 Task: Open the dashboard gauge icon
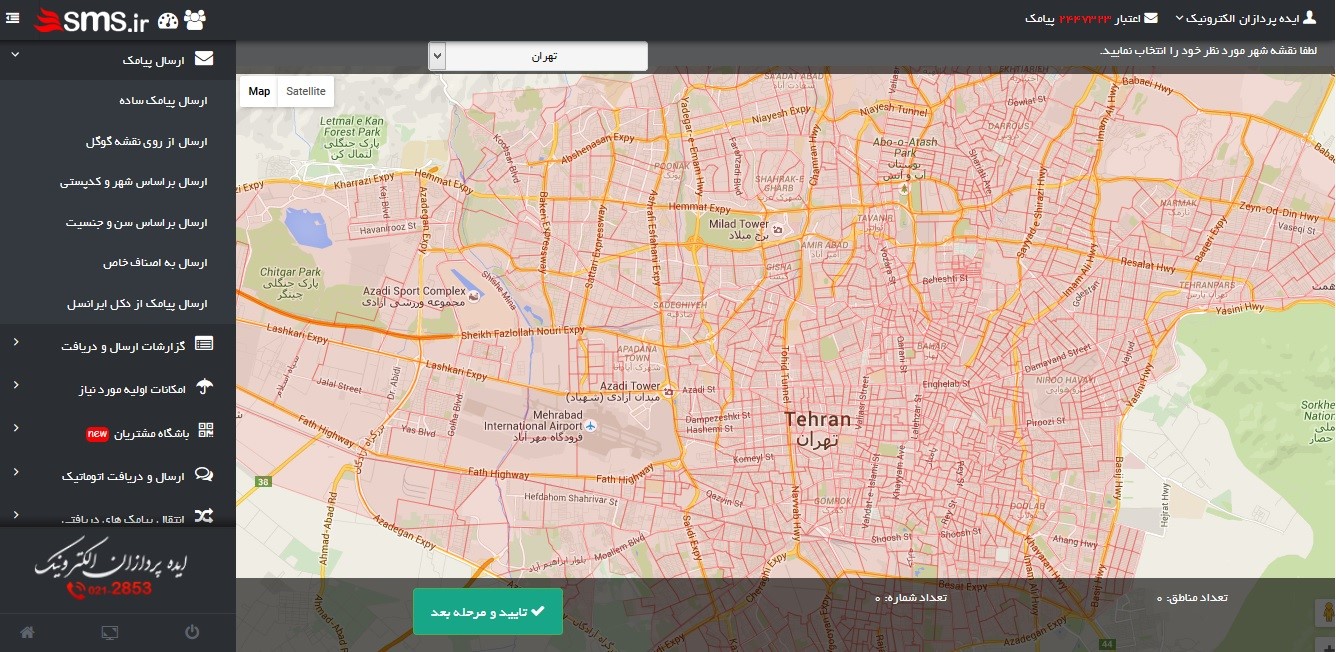(169, 19)
